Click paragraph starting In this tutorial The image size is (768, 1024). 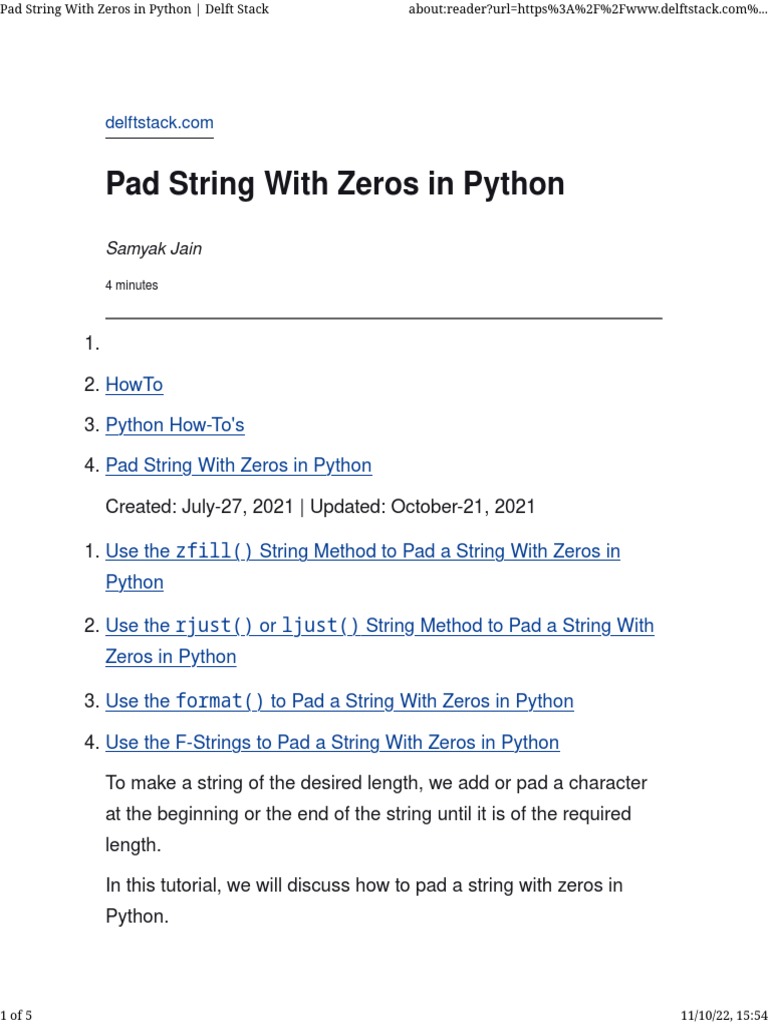(x=364, y=900)
